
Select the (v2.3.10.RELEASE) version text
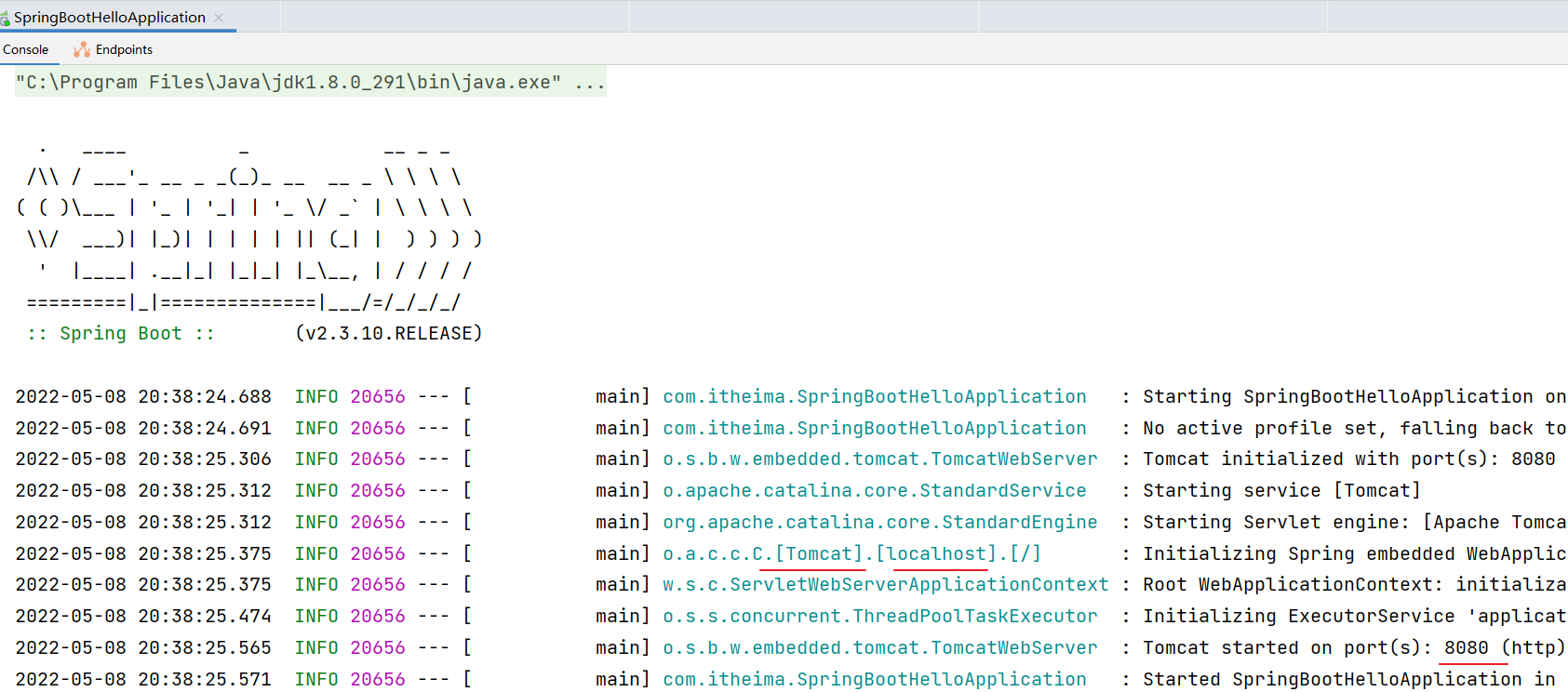pos(389,333)
